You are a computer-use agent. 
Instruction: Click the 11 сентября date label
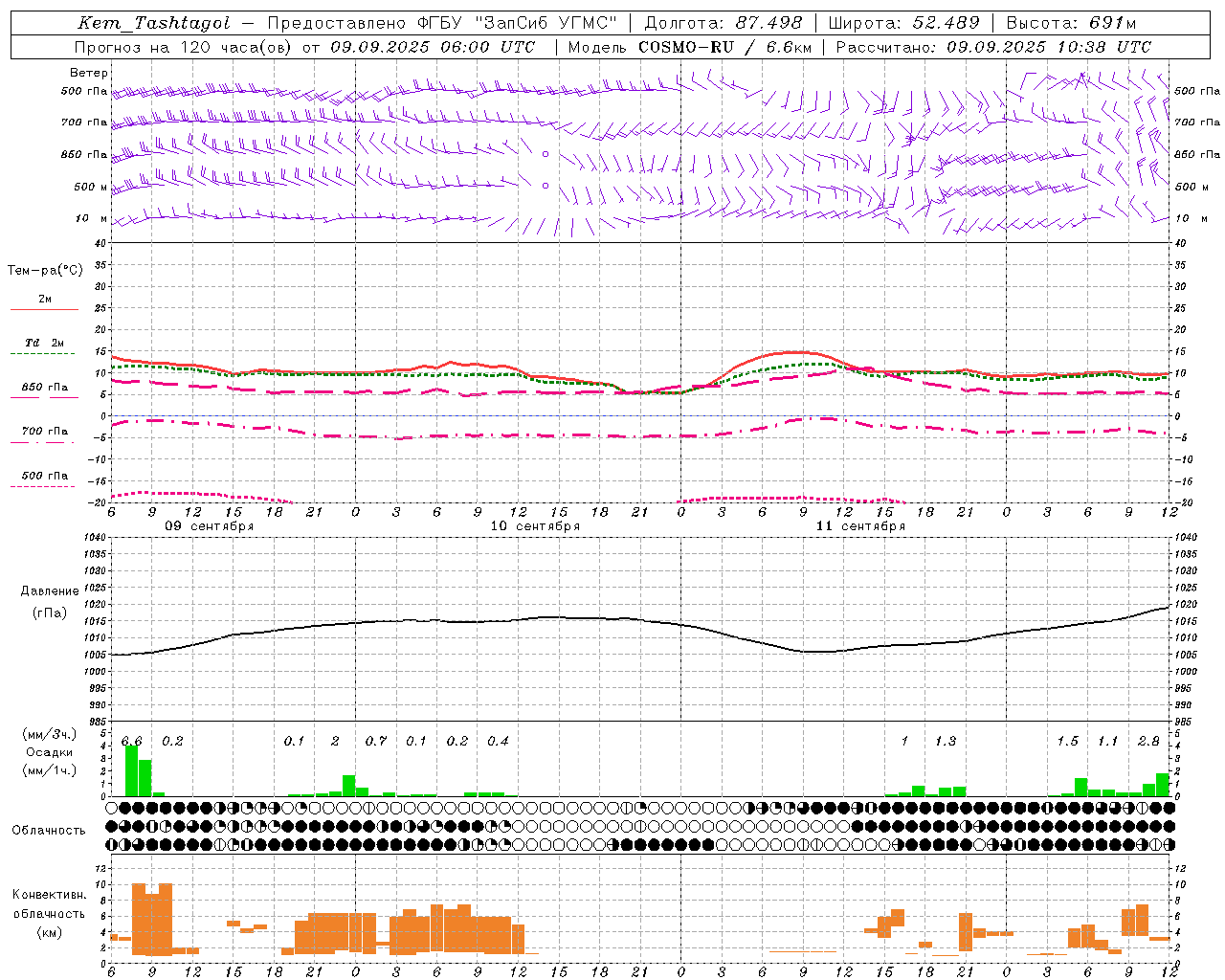click(x=860, y=526)
